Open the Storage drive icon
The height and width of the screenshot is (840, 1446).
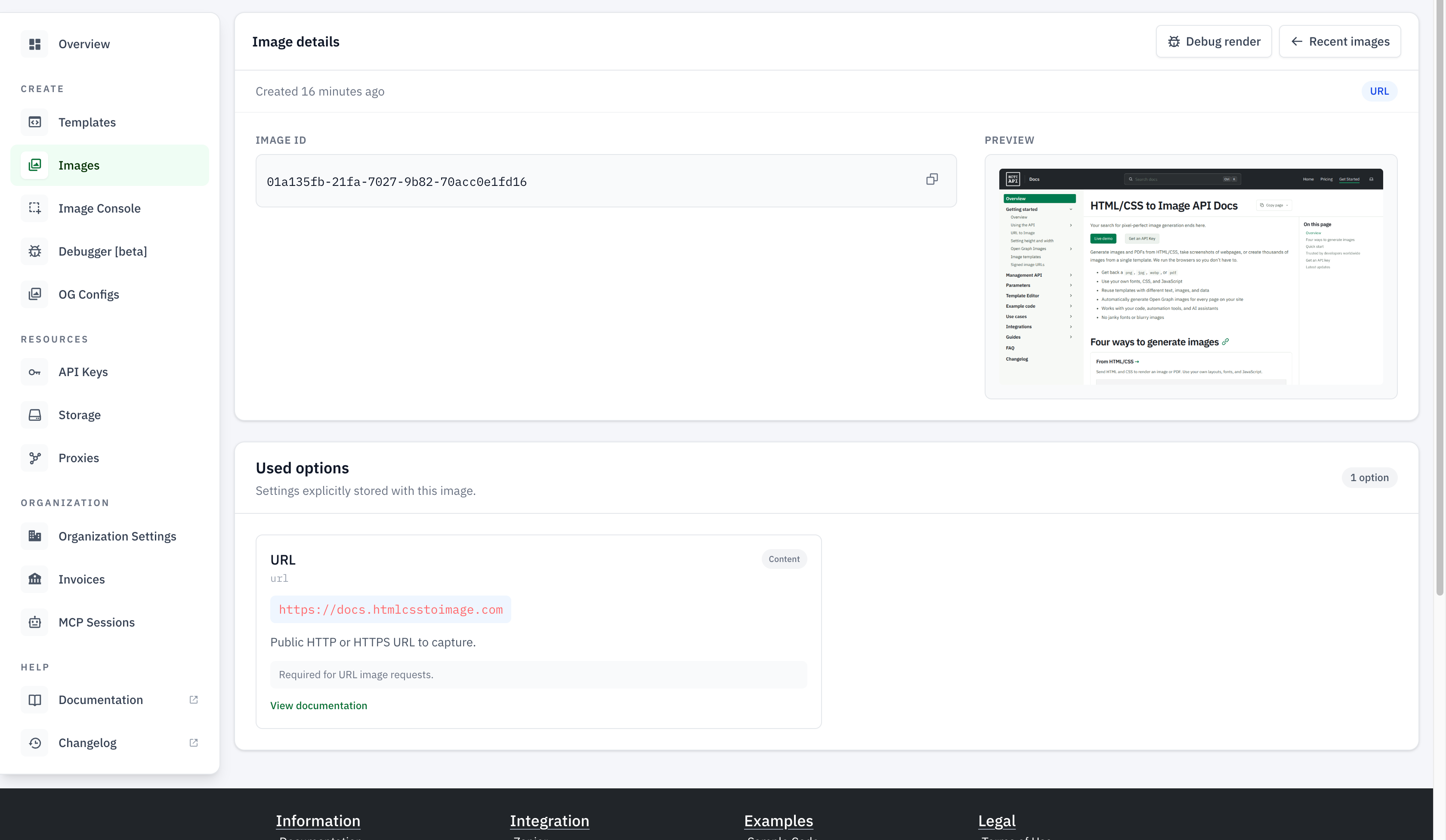pyautogui.click(x=35, y=415)
